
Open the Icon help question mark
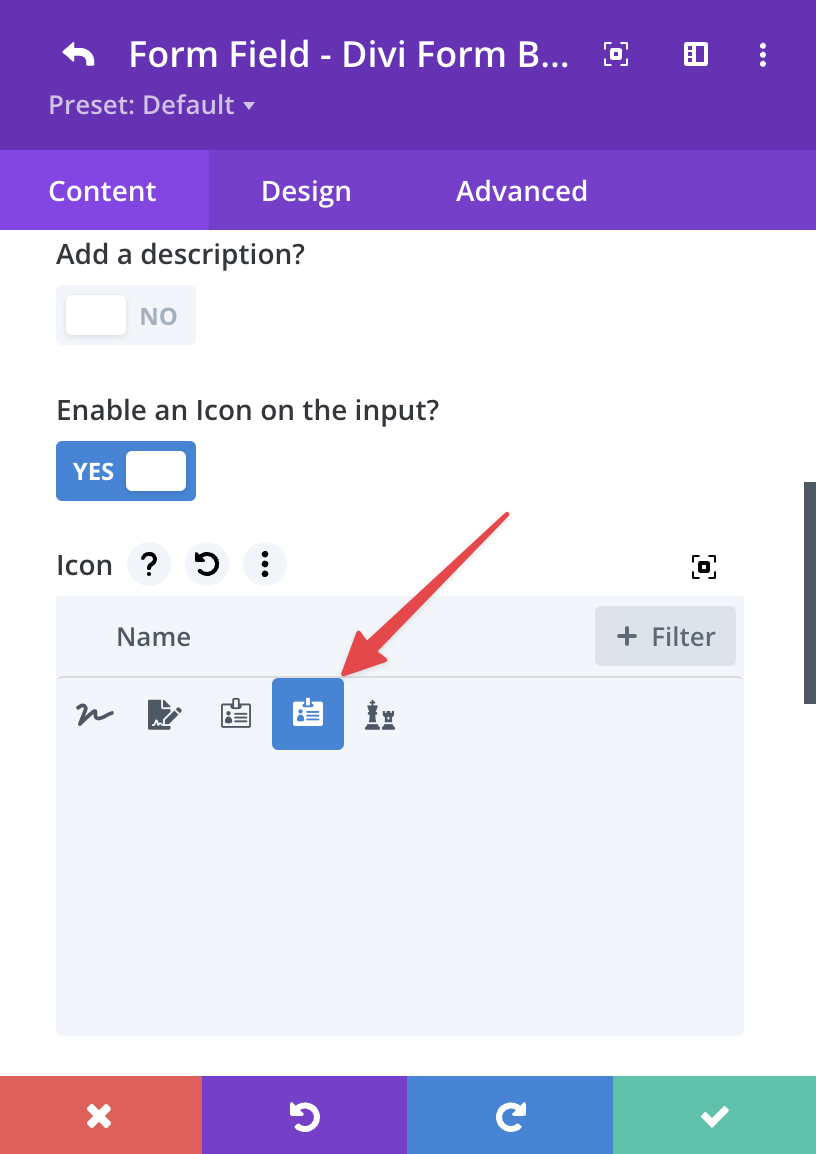click(x=149, y=564)
